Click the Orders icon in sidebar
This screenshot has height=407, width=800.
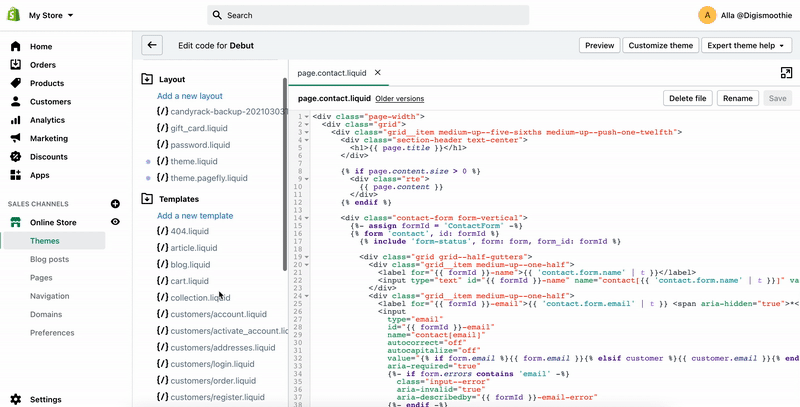pos(16,65)
